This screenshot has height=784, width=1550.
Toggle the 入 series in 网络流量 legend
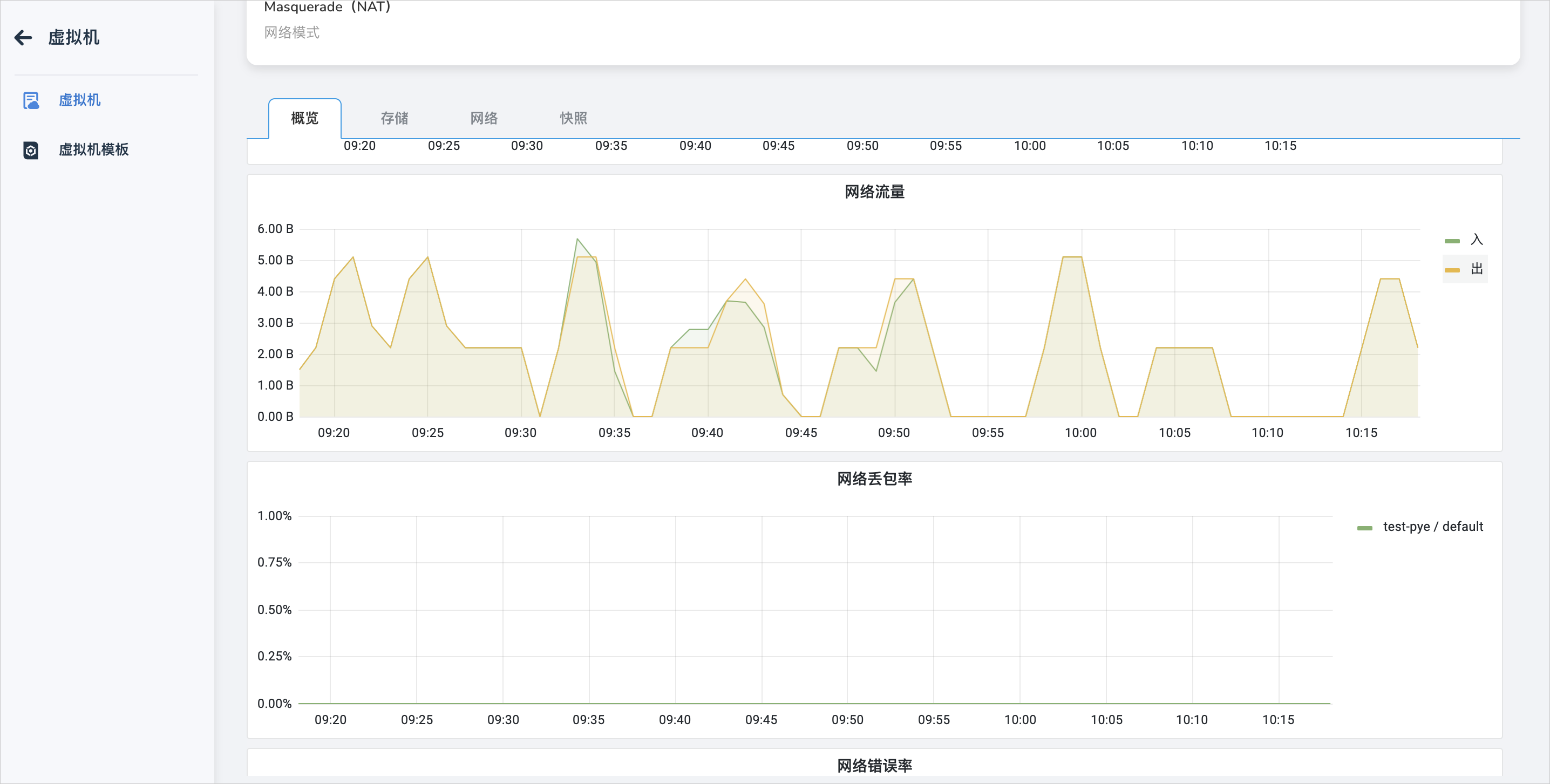[1465, 240]
